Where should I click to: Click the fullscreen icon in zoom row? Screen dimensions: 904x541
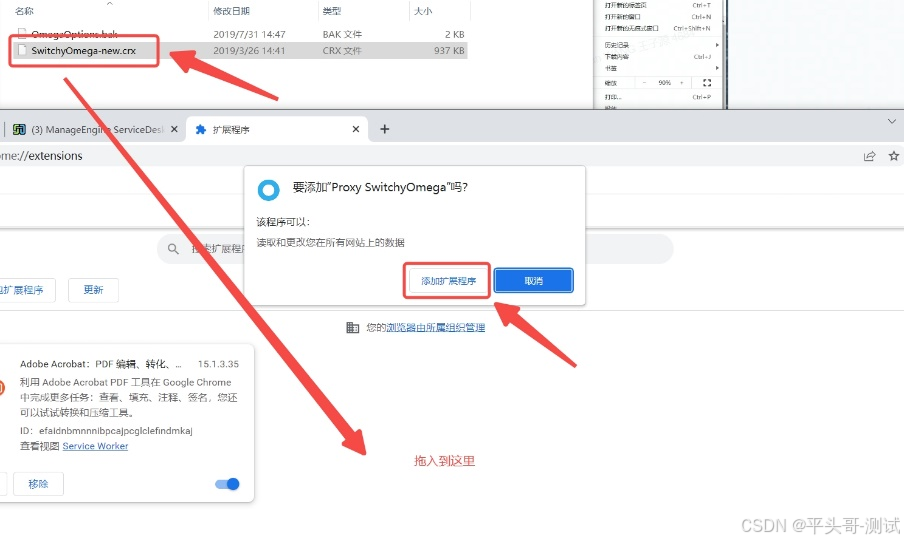707,83
